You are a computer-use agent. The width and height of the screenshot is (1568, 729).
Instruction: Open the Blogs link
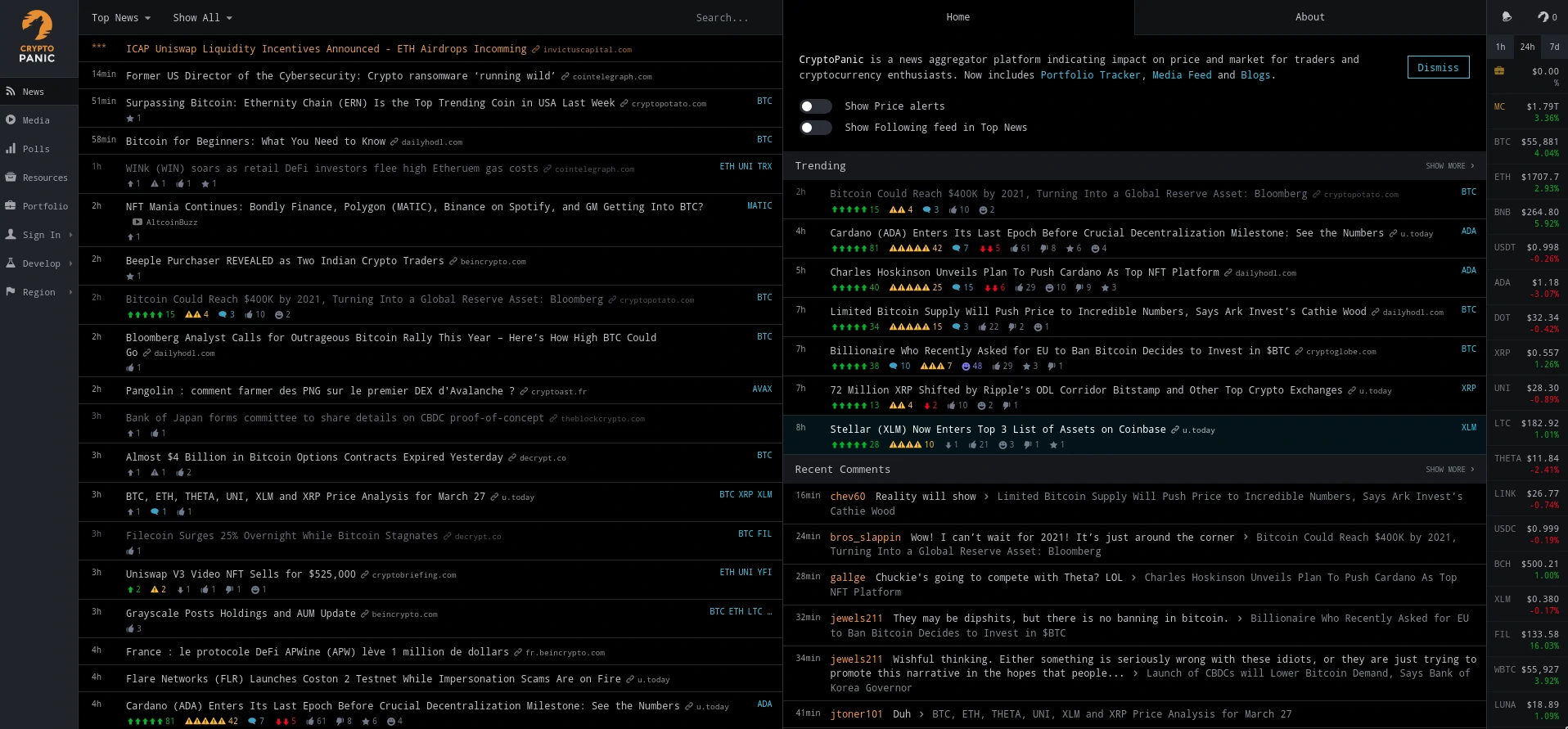pos(1255,75)
